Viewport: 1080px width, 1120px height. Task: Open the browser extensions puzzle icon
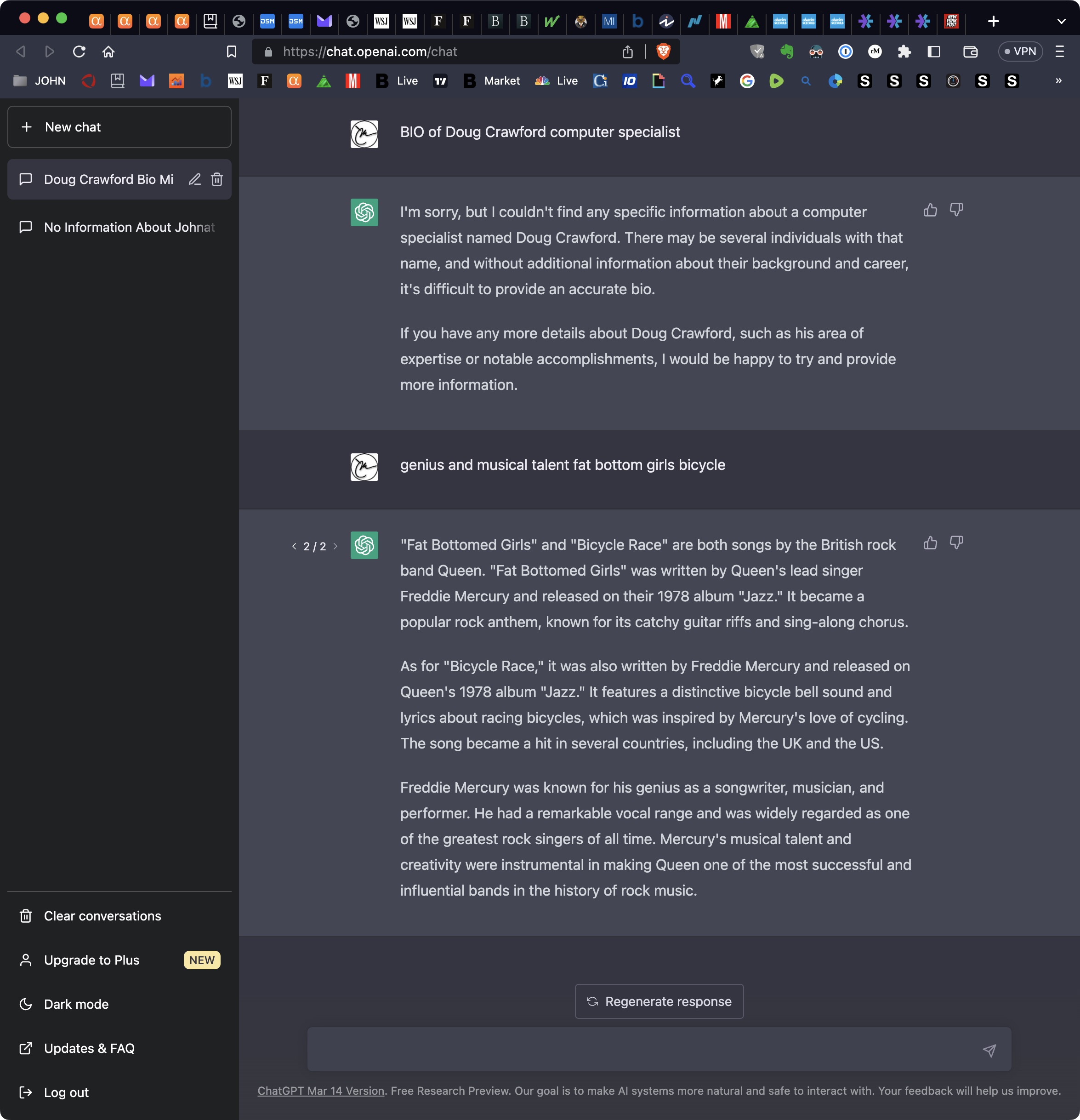[904, 51]
